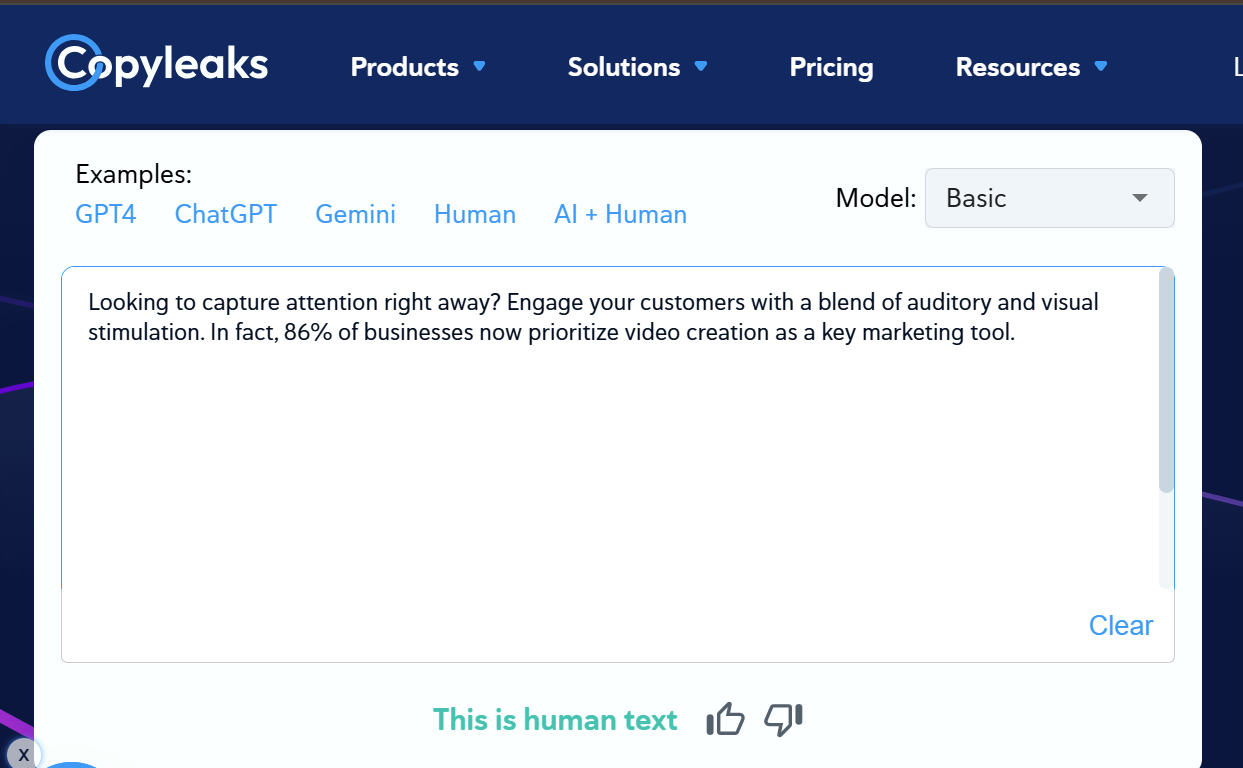Click the 'Model:' label
The image size is (1243, 768).
[x=876, y=198]
